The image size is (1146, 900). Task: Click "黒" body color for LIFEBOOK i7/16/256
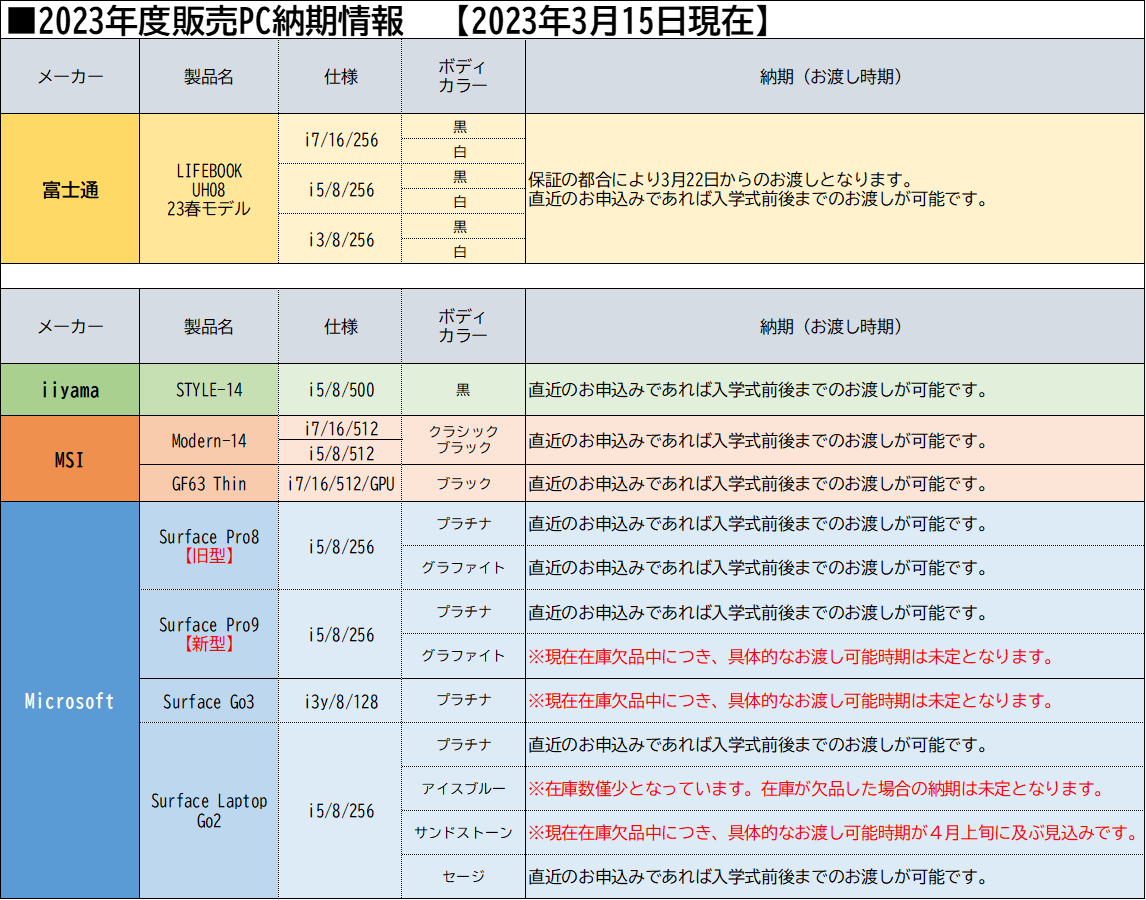coord(463,126)
